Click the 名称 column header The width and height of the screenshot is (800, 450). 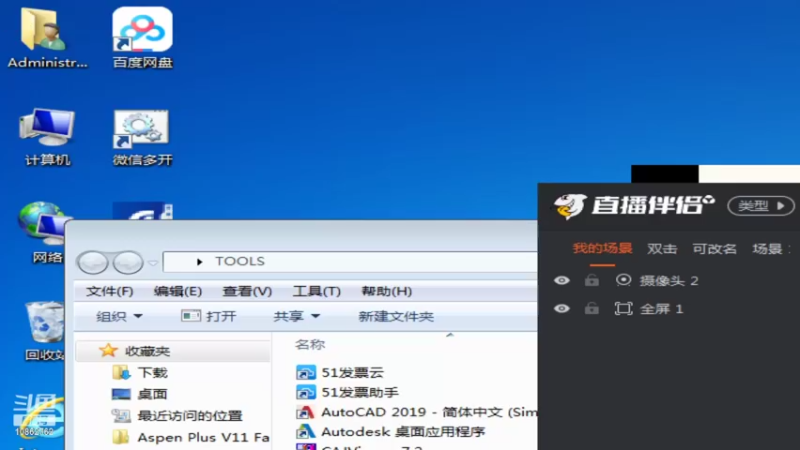(x=310, y=344)
